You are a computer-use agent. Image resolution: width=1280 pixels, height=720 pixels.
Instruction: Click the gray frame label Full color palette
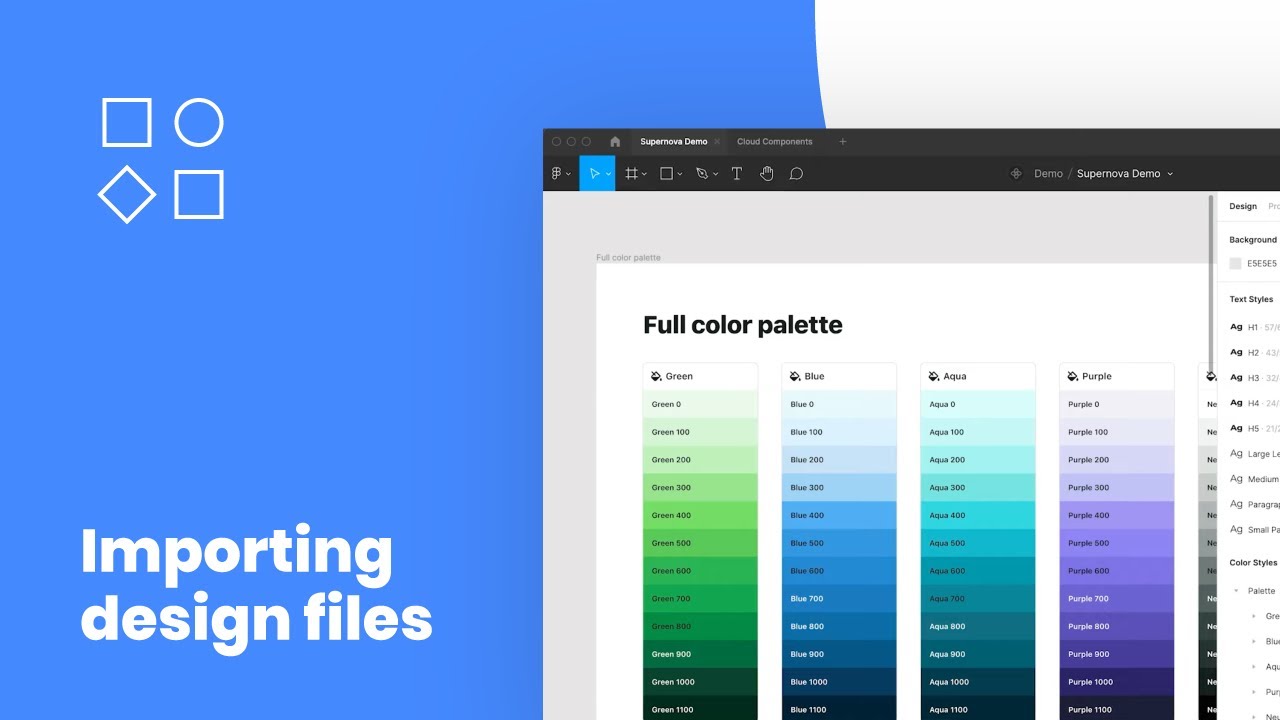pyautogui.click(x=628, y=258)
